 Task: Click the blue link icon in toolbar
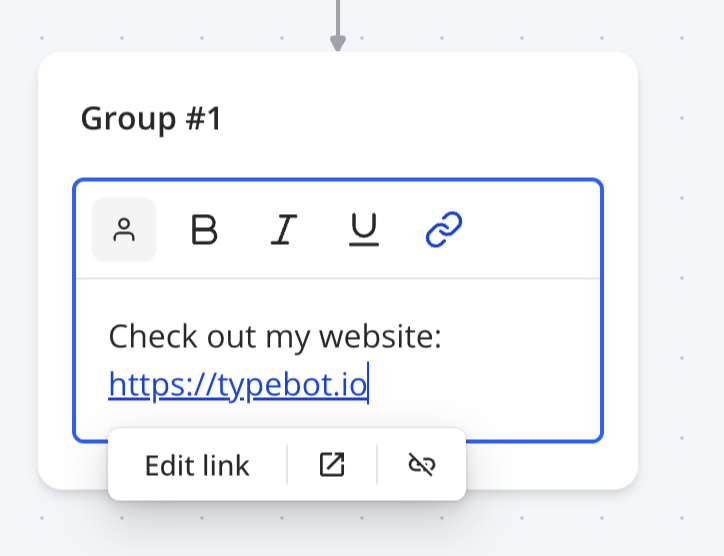(443, 230)
